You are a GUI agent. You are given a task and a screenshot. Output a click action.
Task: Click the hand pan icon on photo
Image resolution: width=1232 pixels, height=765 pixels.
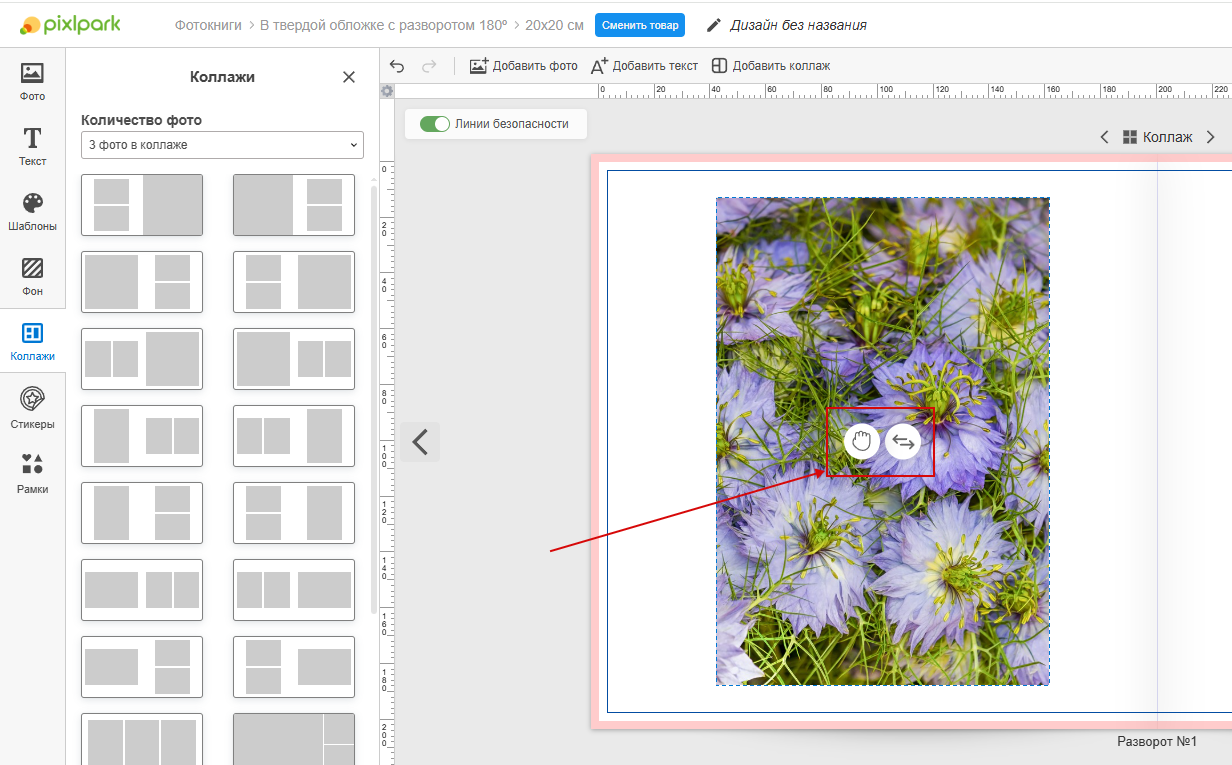pyautogui.click(x=861, y=441)
